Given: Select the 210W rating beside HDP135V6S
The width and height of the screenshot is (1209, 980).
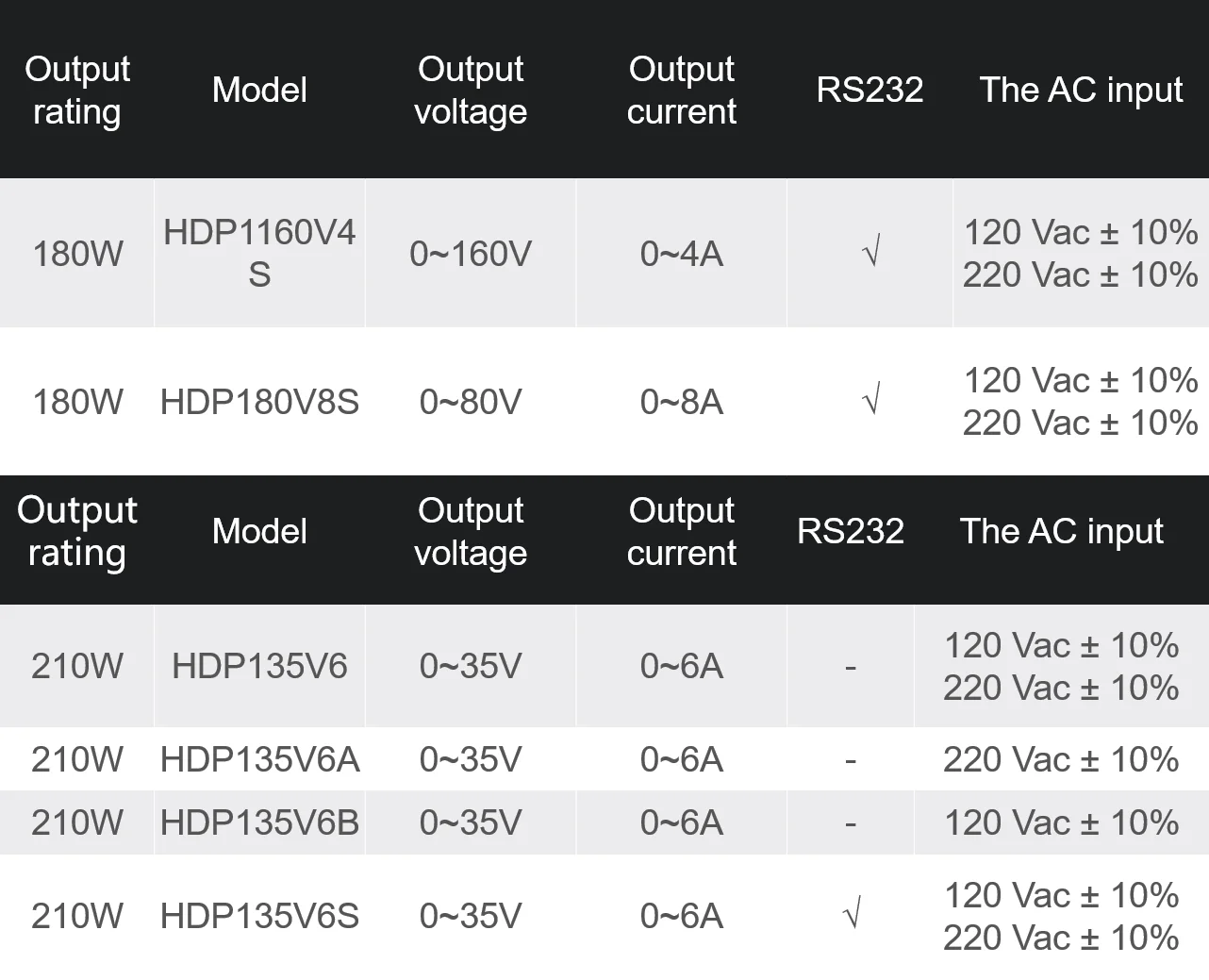Looking at the screenshot, I should point(77,916).
